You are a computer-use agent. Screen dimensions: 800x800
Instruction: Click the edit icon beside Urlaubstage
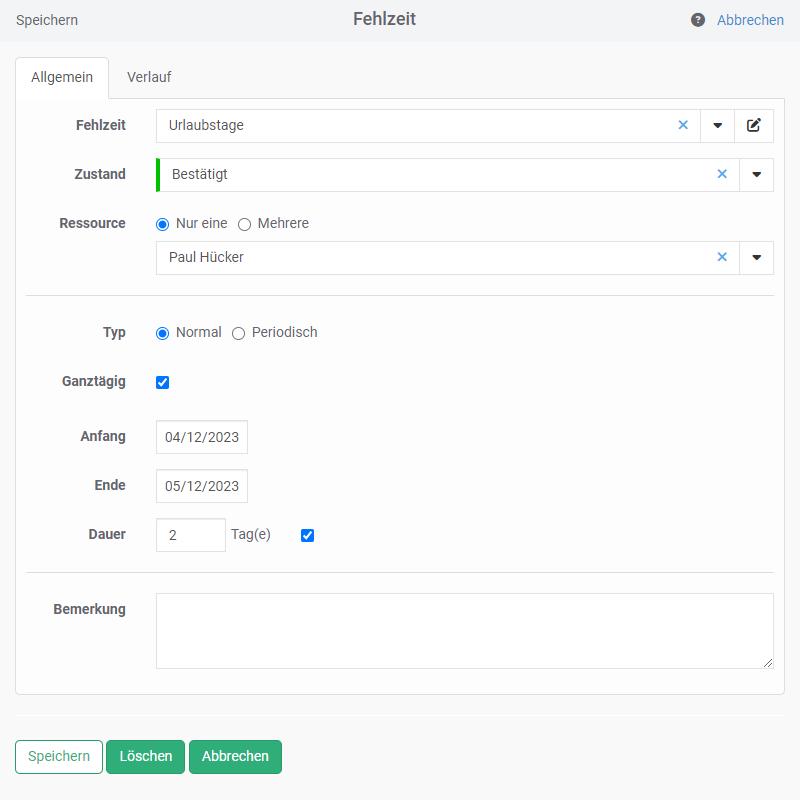pyautogui.click(x=754, y=126)
